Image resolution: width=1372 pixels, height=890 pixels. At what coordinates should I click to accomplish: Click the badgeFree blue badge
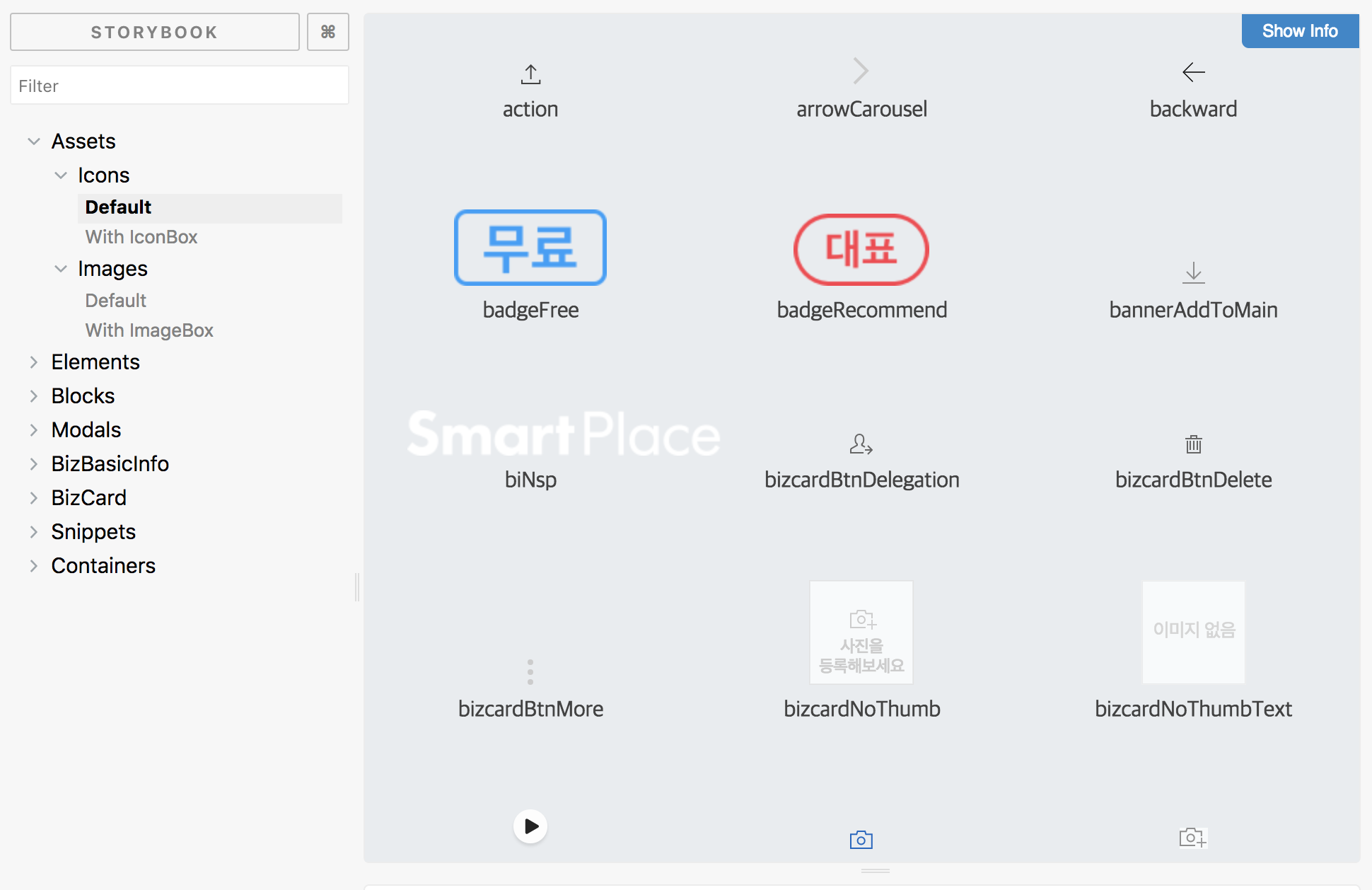click(x=530, y=248)
